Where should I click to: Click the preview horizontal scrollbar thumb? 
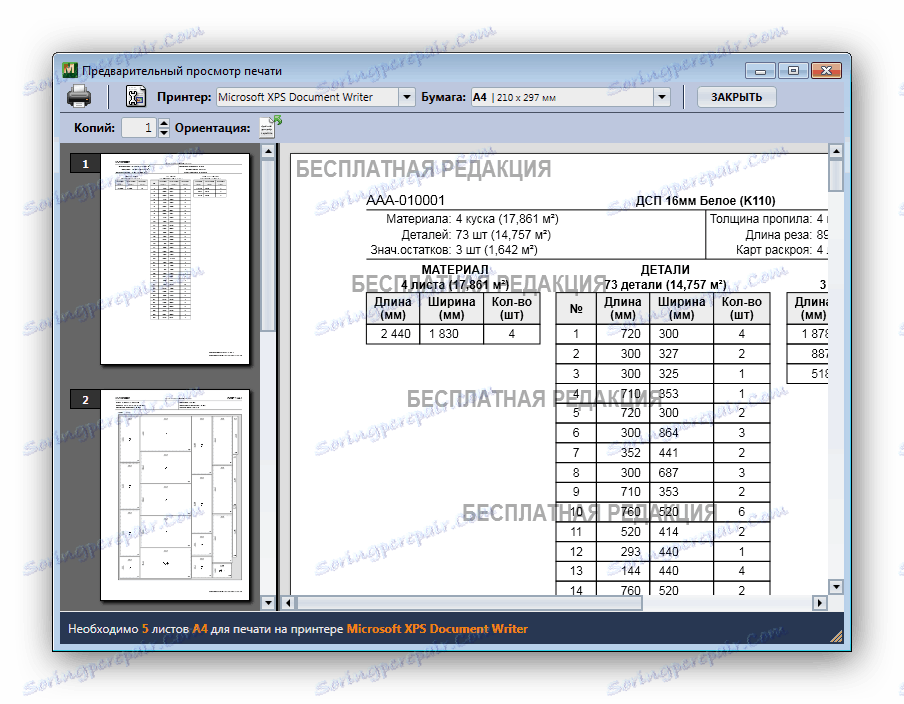tap(469, 603)
